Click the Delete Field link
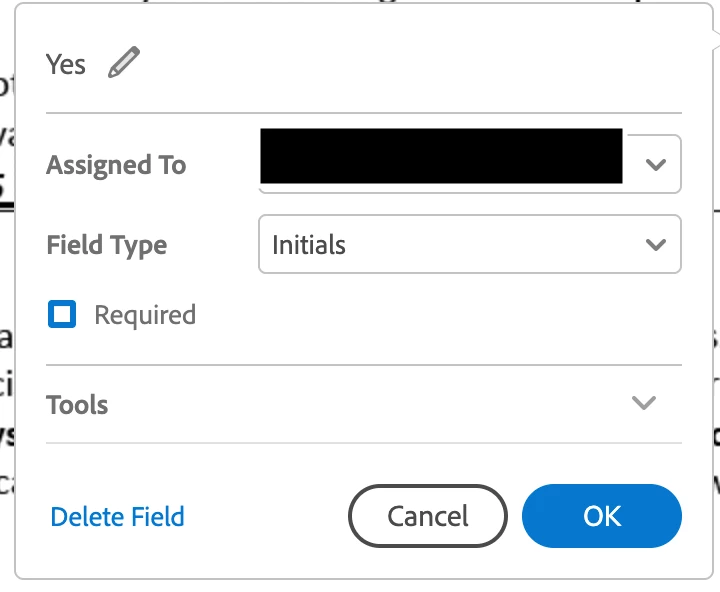This screenshot has width=720, height=592. pos(117,517)
